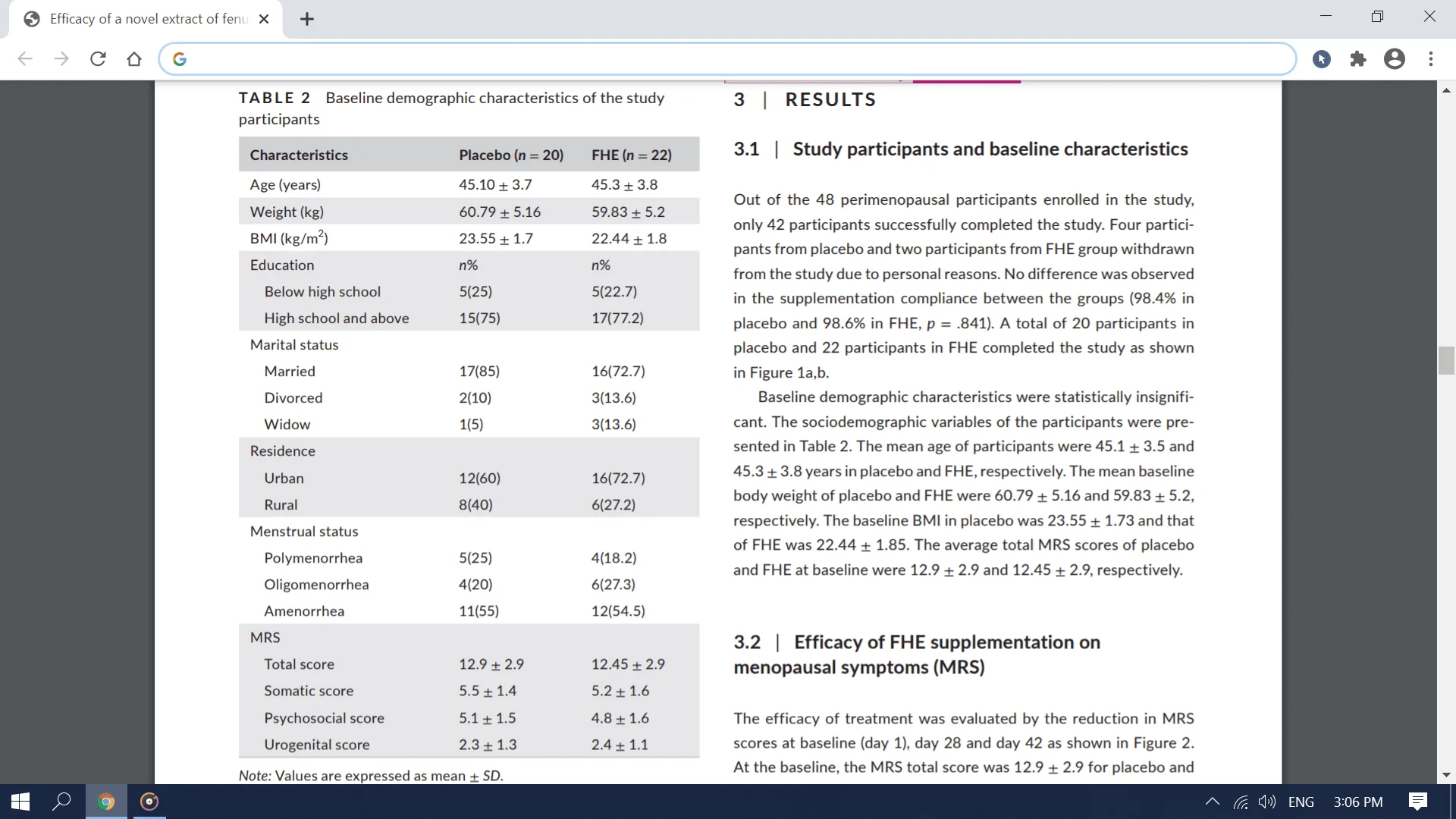
Task: Click the vertical scrollbar thumb
Action: (x=1446, y=360)
